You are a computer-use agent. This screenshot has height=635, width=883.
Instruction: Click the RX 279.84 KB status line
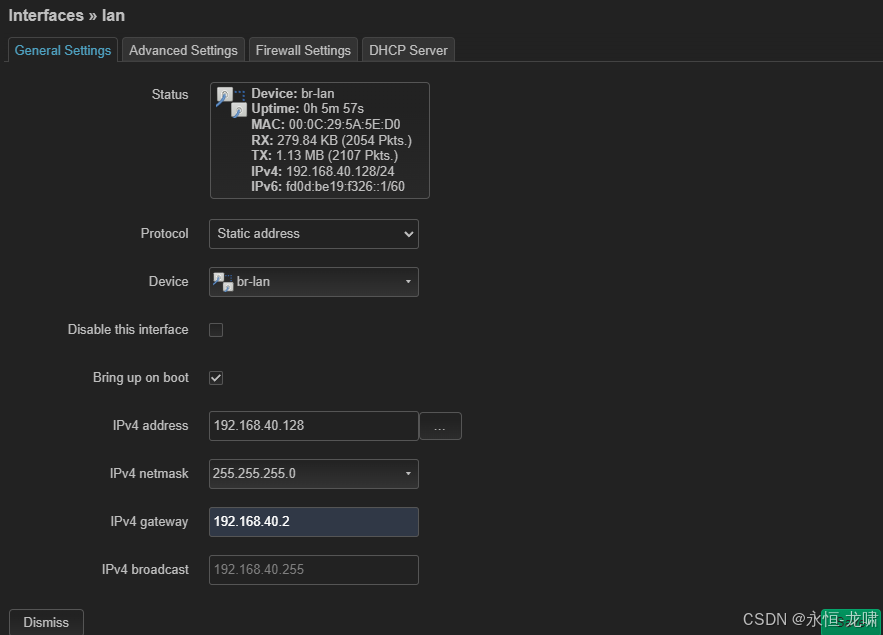pos(332,140)
